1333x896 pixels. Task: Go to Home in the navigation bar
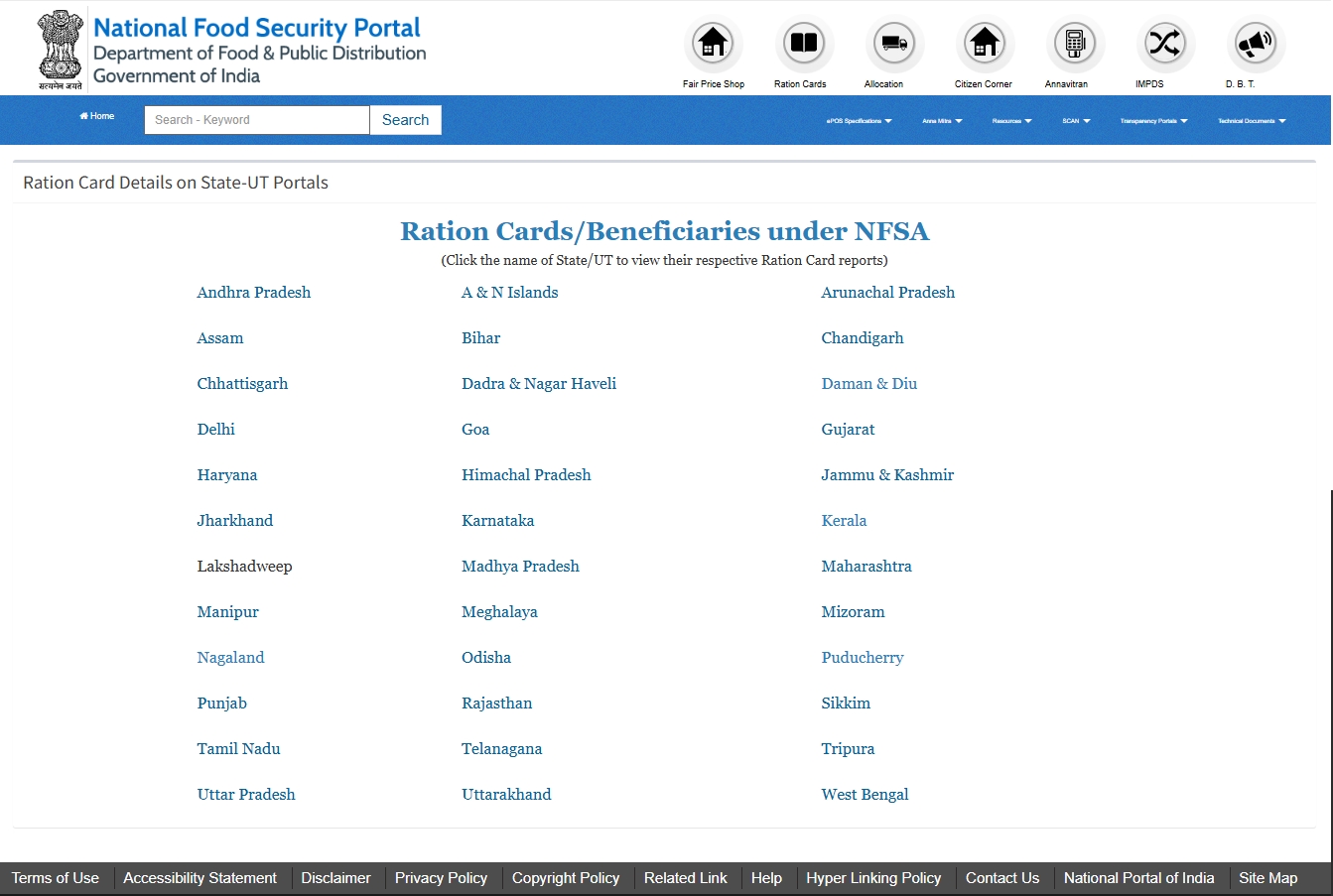coord(97,116)
